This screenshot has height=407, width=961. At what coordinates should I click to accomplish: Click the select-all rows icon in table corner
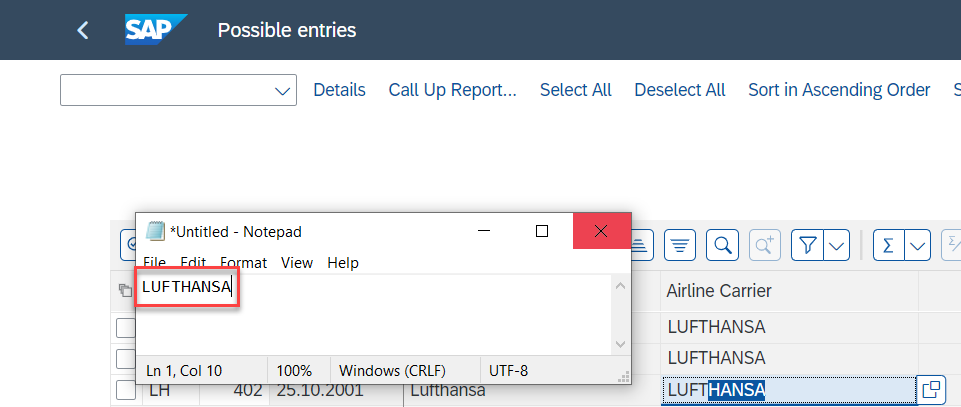[125, 291]
